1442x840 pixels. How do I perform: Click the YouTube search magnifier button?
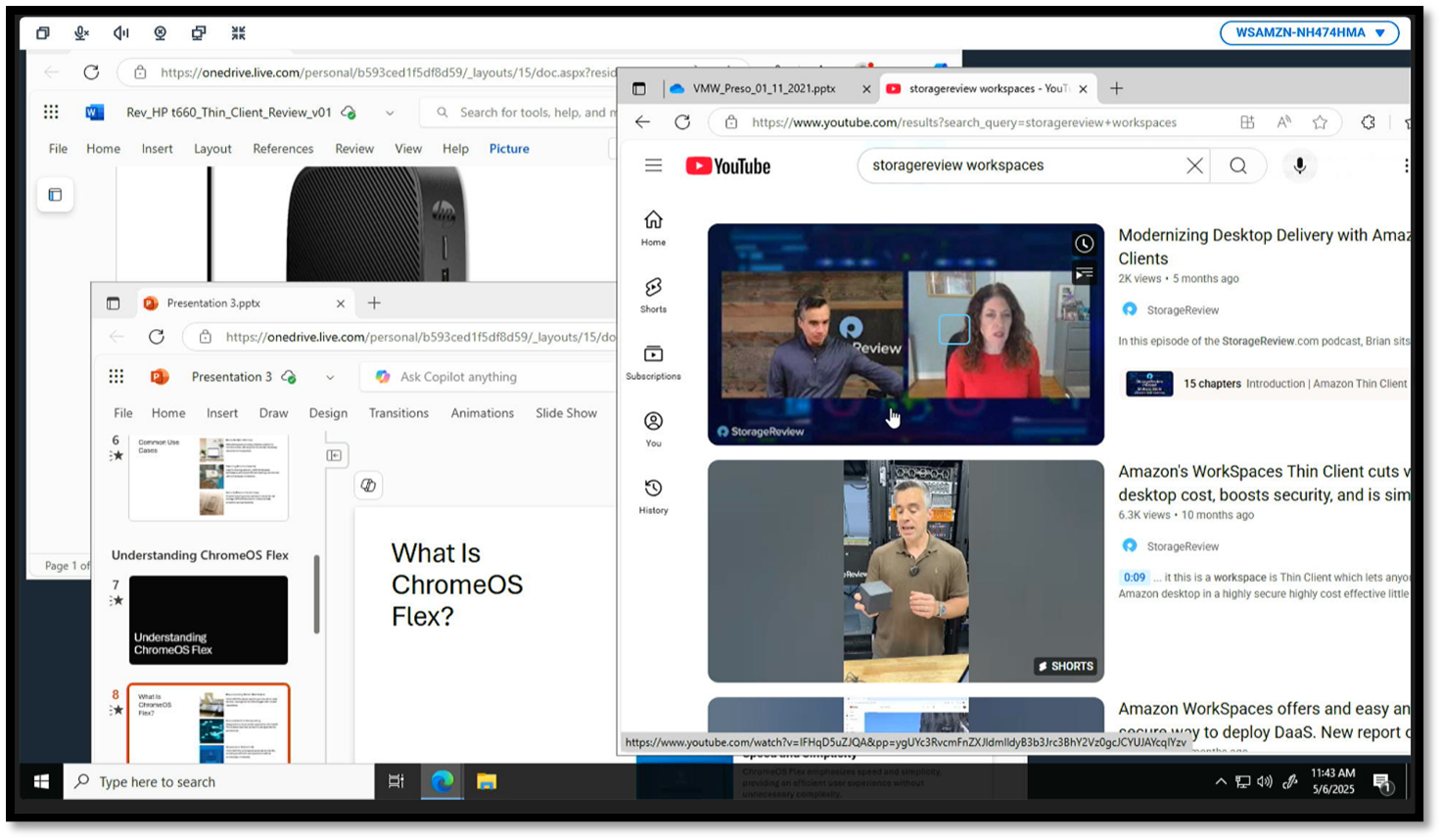coord(1238,166)
